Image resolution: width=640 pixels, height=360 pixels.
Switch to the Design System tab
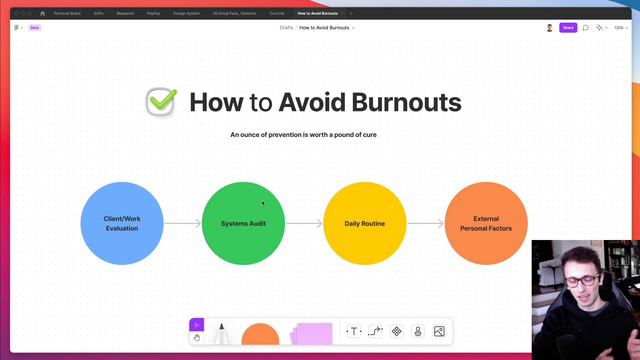pos(186,13)
